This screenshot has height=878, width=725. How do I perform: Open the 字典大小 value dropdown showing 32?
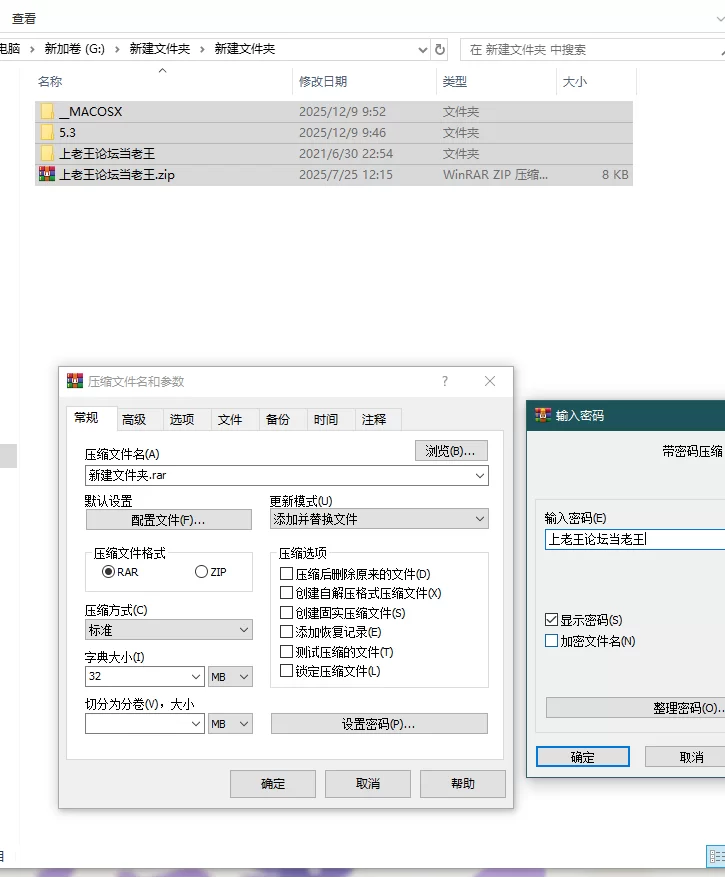tap(196, 676)
